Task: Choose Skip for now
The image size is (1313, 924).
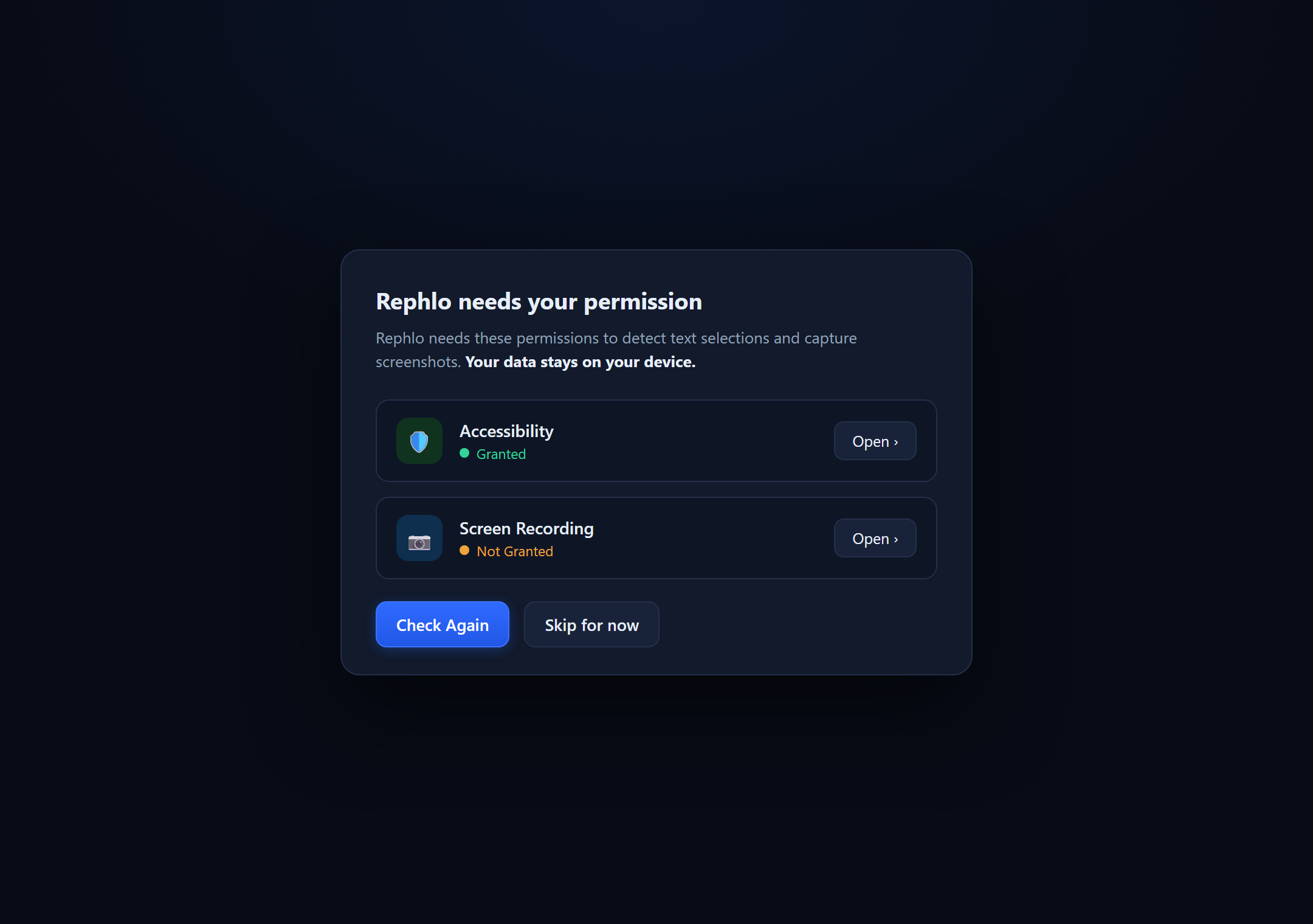Action: pyautogui.click(x=591, y=624)
